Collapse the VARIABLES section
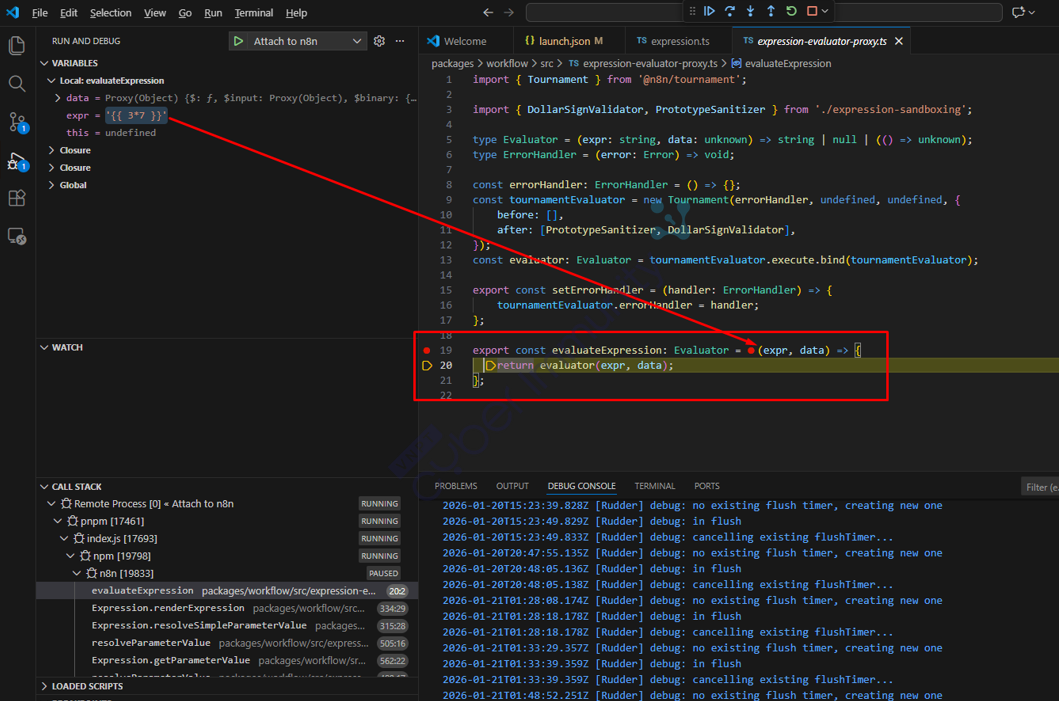 tap(45, 63)
